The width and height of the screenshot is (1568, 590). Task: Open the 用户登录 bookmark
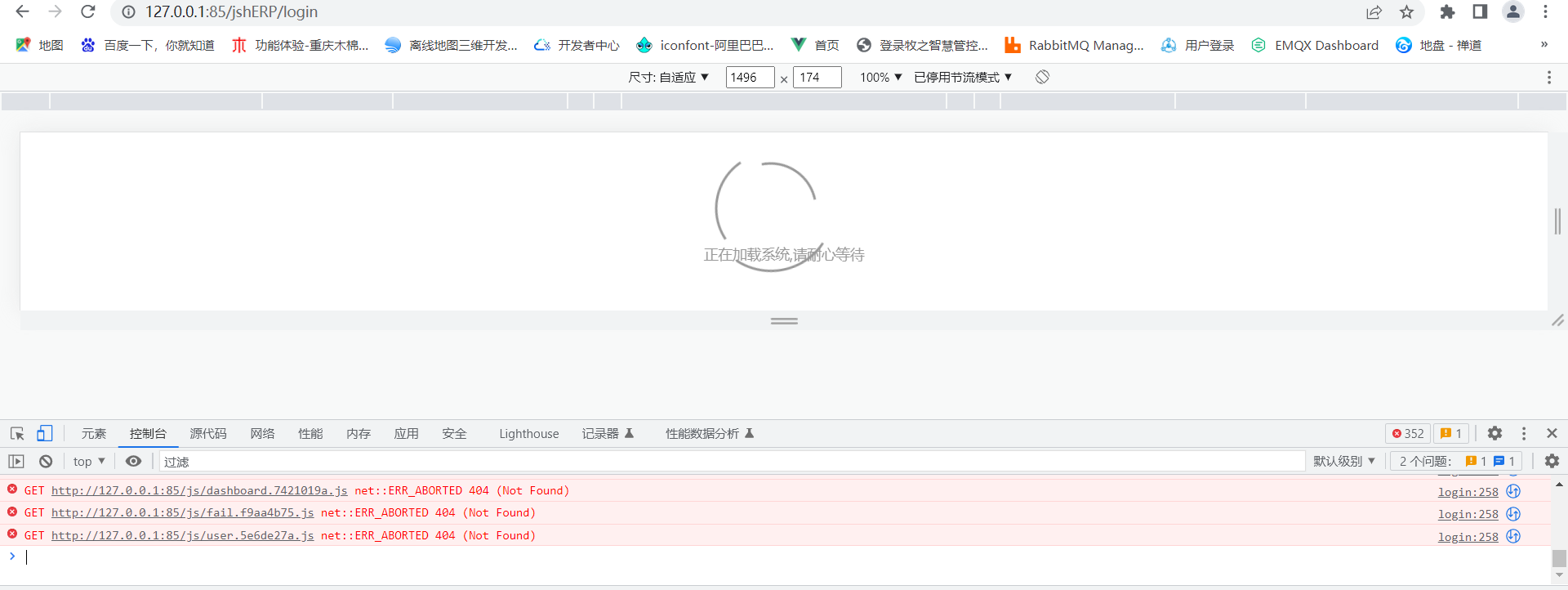pos(1198,45)
